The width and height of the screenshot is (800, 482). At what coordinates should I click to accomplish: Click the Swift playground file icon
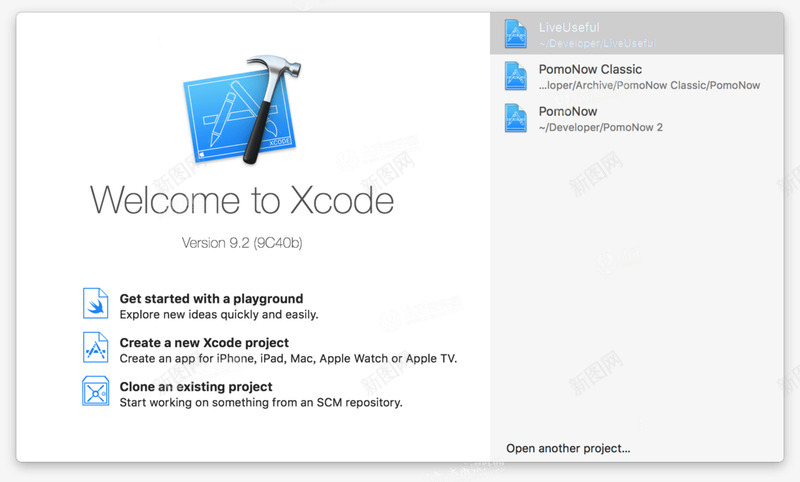pyautogui.click(x=95, y=303)
